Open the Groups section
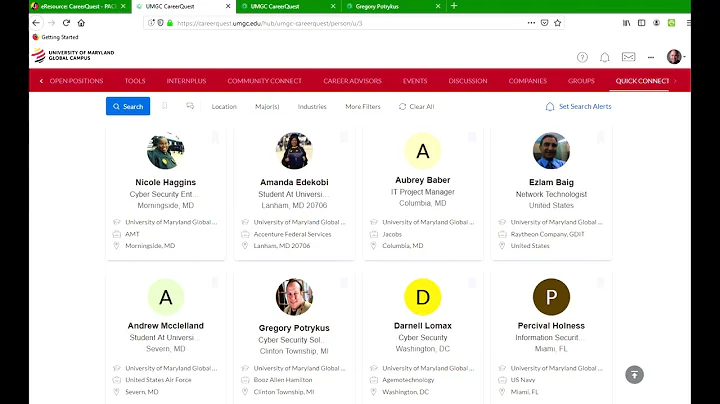 pos(581,81)
